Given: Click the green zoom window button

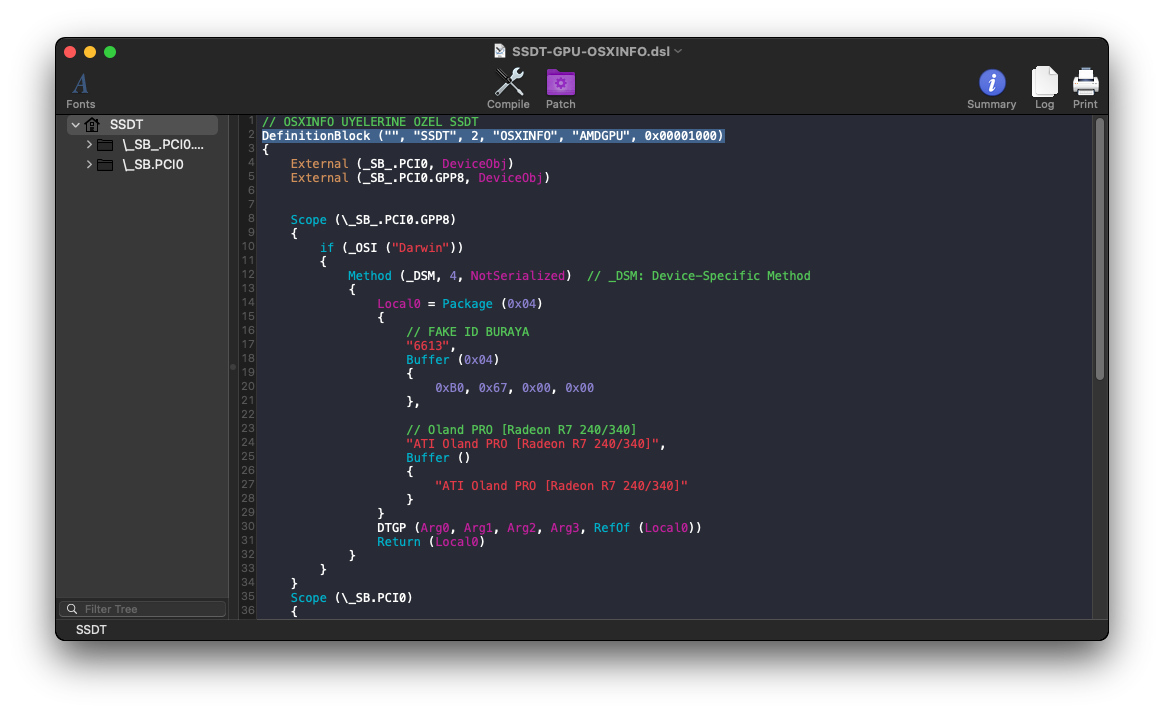Looking at the screenshot, I should click(110, 52).
